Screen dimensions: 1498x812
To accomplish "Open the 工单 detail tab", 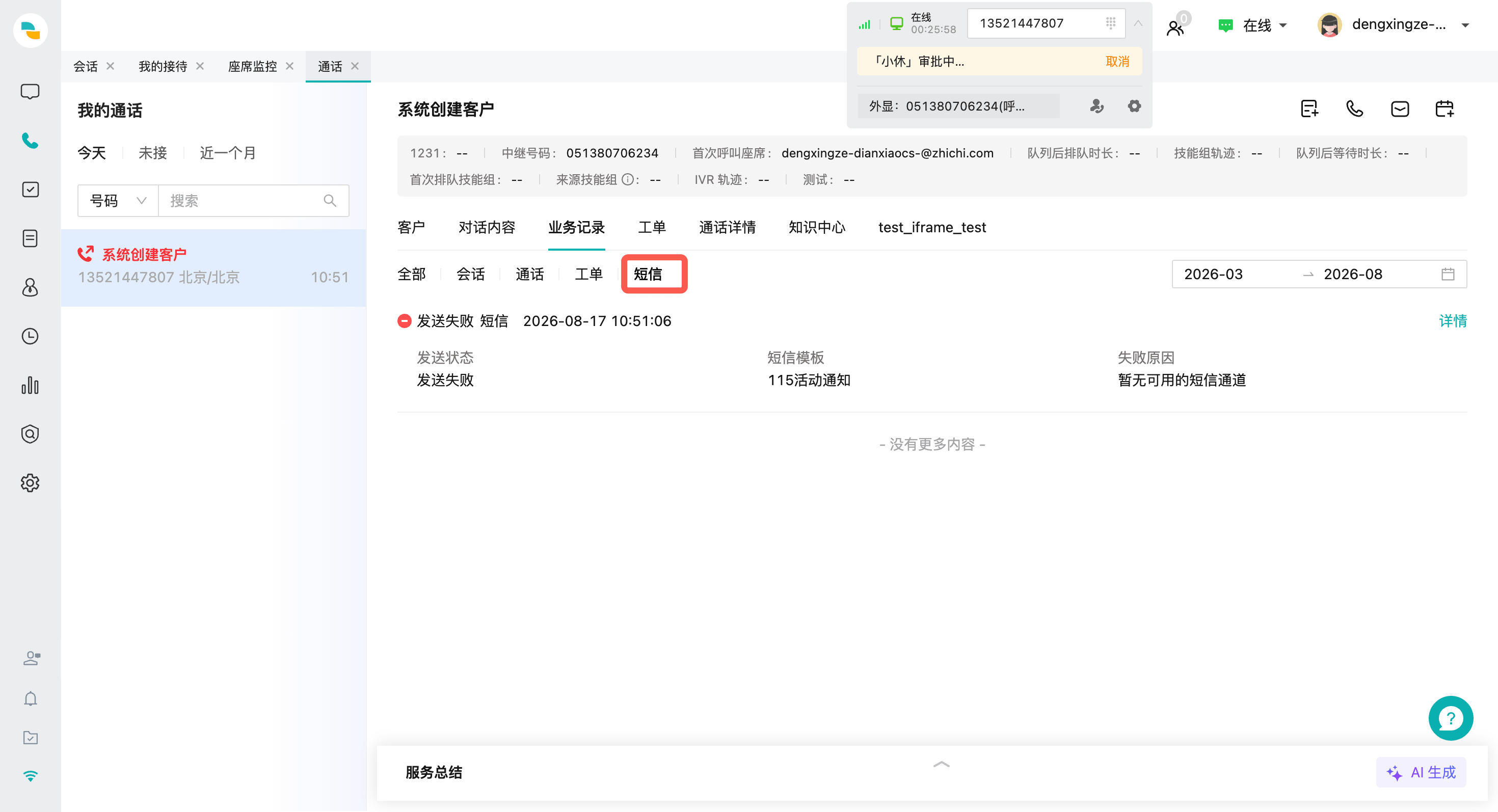I will [x=652, y=227].
